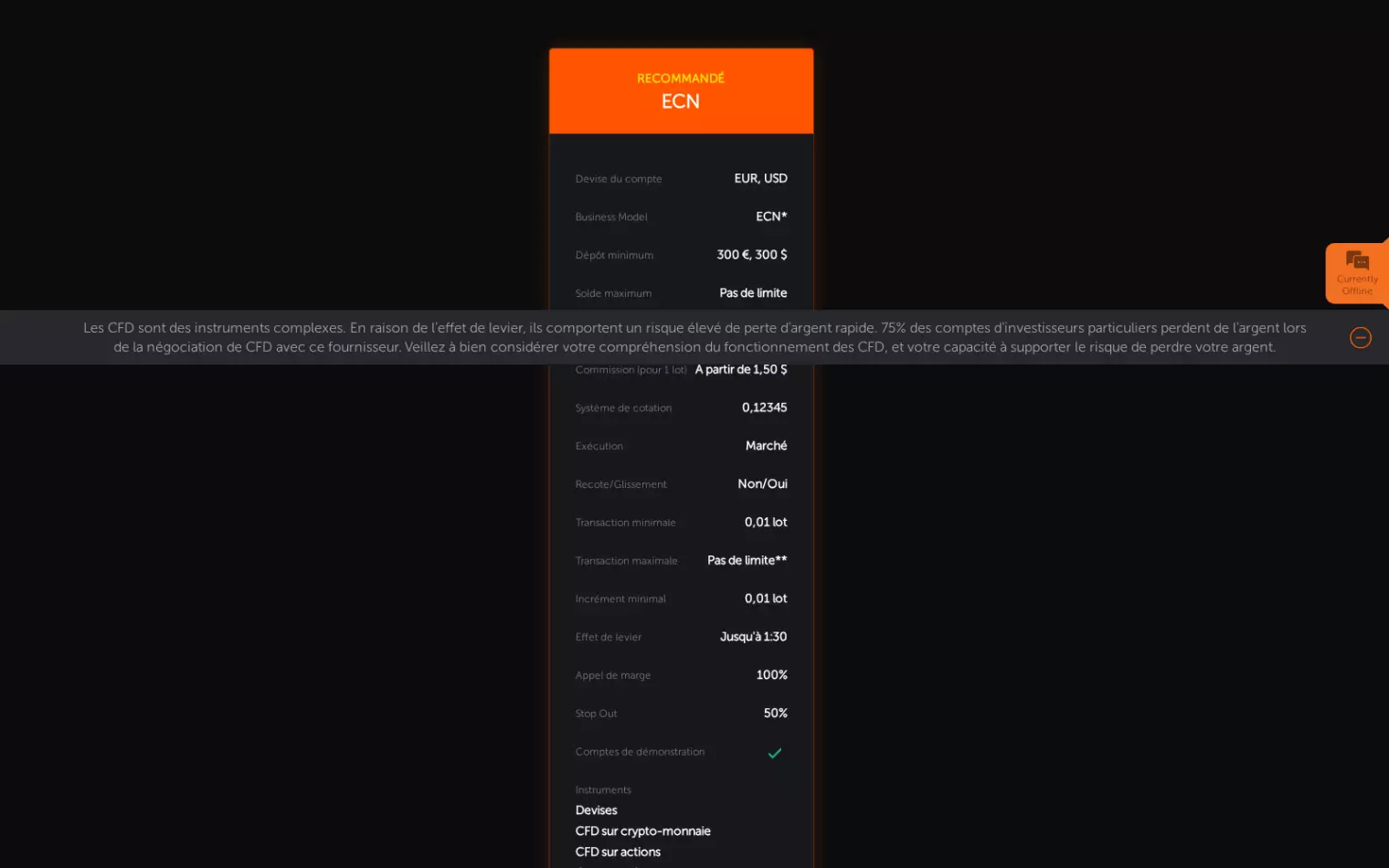Image resolution: width=1389 pixels, height=868 pixels.
Task: Collapse the CFD risk warning banner
Action: [x=1361, y=338]
